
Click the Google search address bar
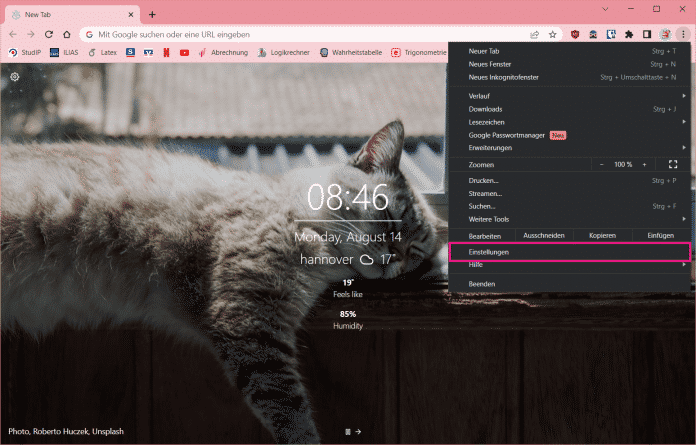click(x=300, y=34)
